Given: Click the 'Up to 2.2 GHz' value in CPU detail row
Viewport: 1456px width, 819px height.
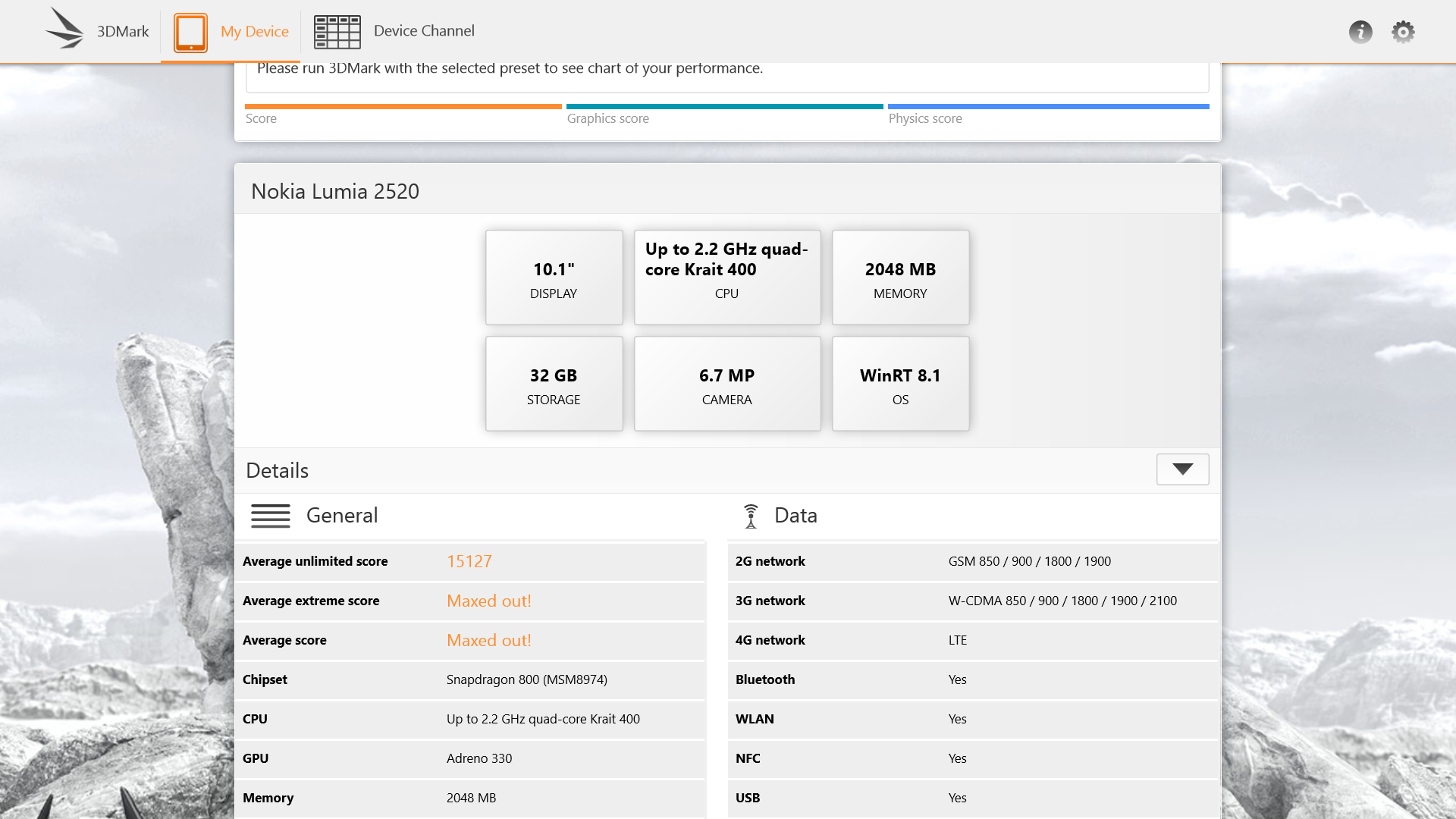Looking at the screenshot, I should click(543, 719).
